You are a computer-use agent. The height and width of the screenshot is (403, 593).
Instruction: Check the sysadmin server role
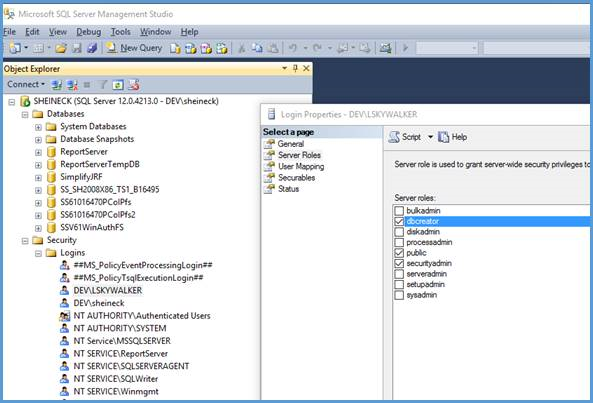(x=399, y=295)
